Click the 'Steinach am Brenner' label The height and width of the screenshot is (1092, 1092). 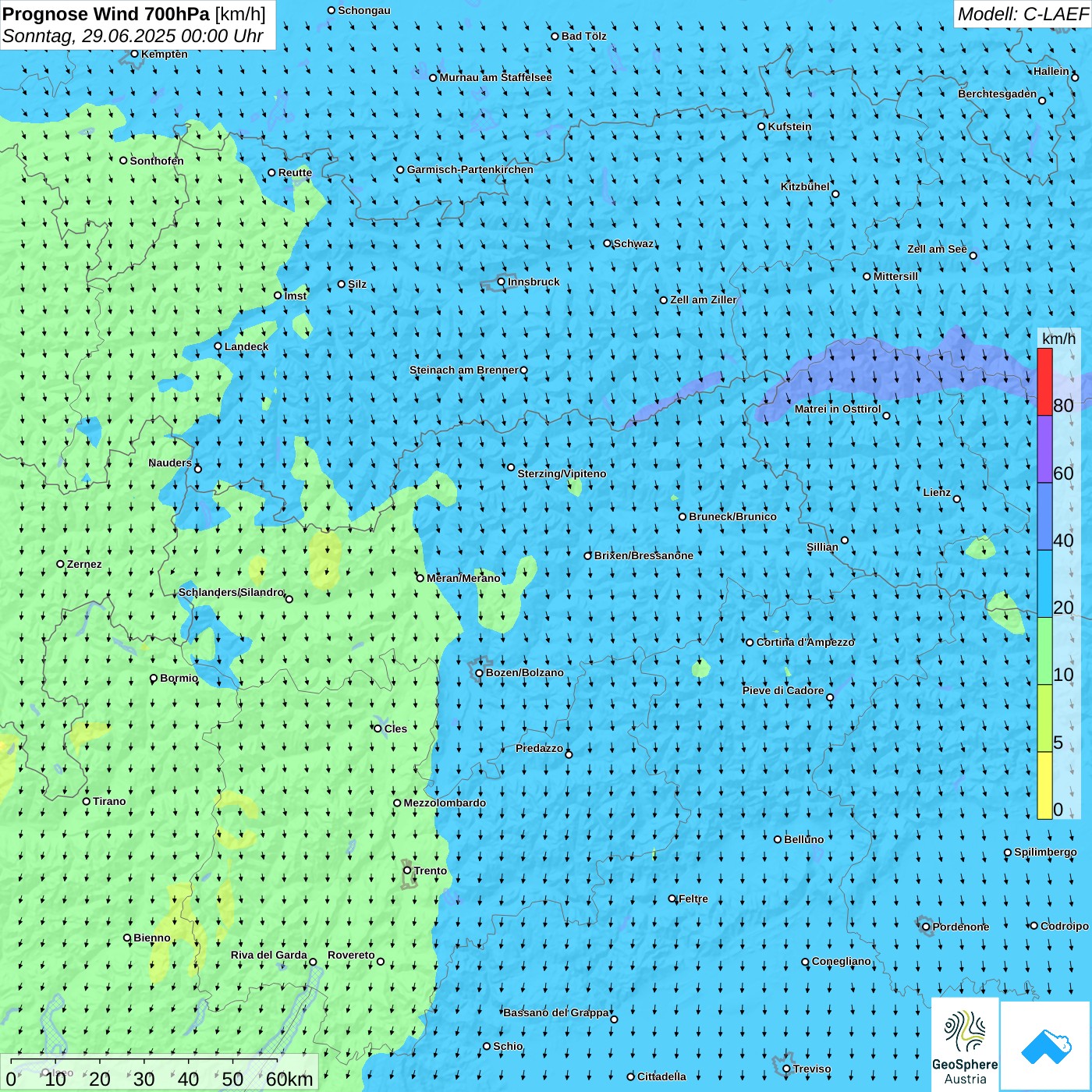(x=463, y=370)
